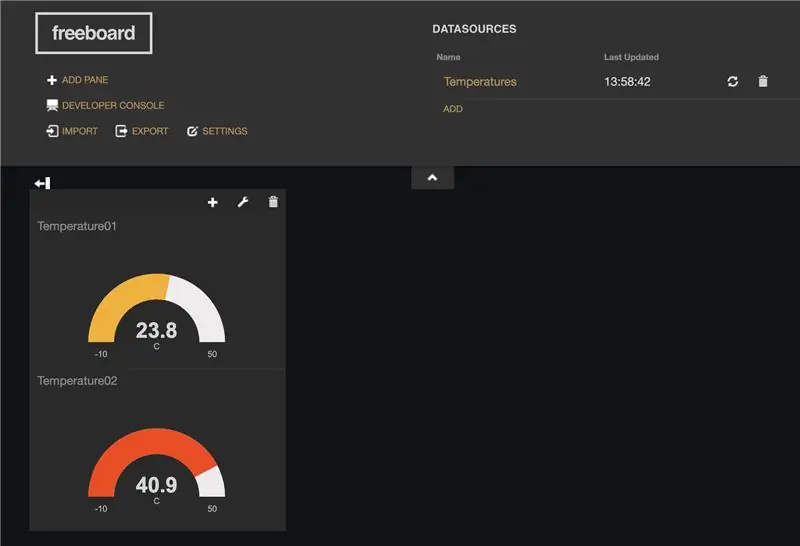This screenshot has width=800, height=546.
Task: Refresh the Temperatures datasource
Action: [733, 81]
